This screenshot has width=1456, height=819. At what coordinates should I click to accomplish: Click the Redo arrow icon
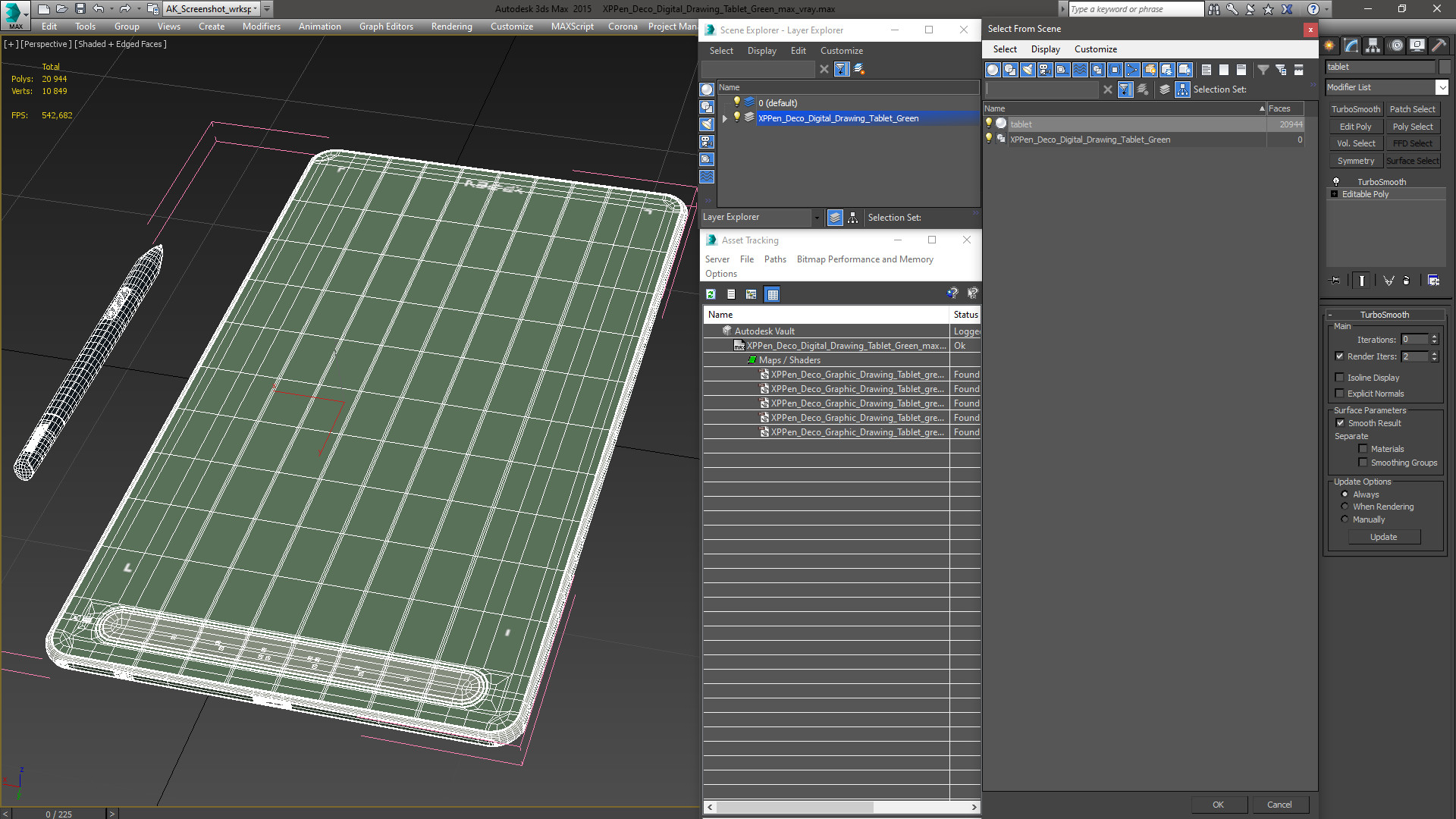tap(125, 8)
